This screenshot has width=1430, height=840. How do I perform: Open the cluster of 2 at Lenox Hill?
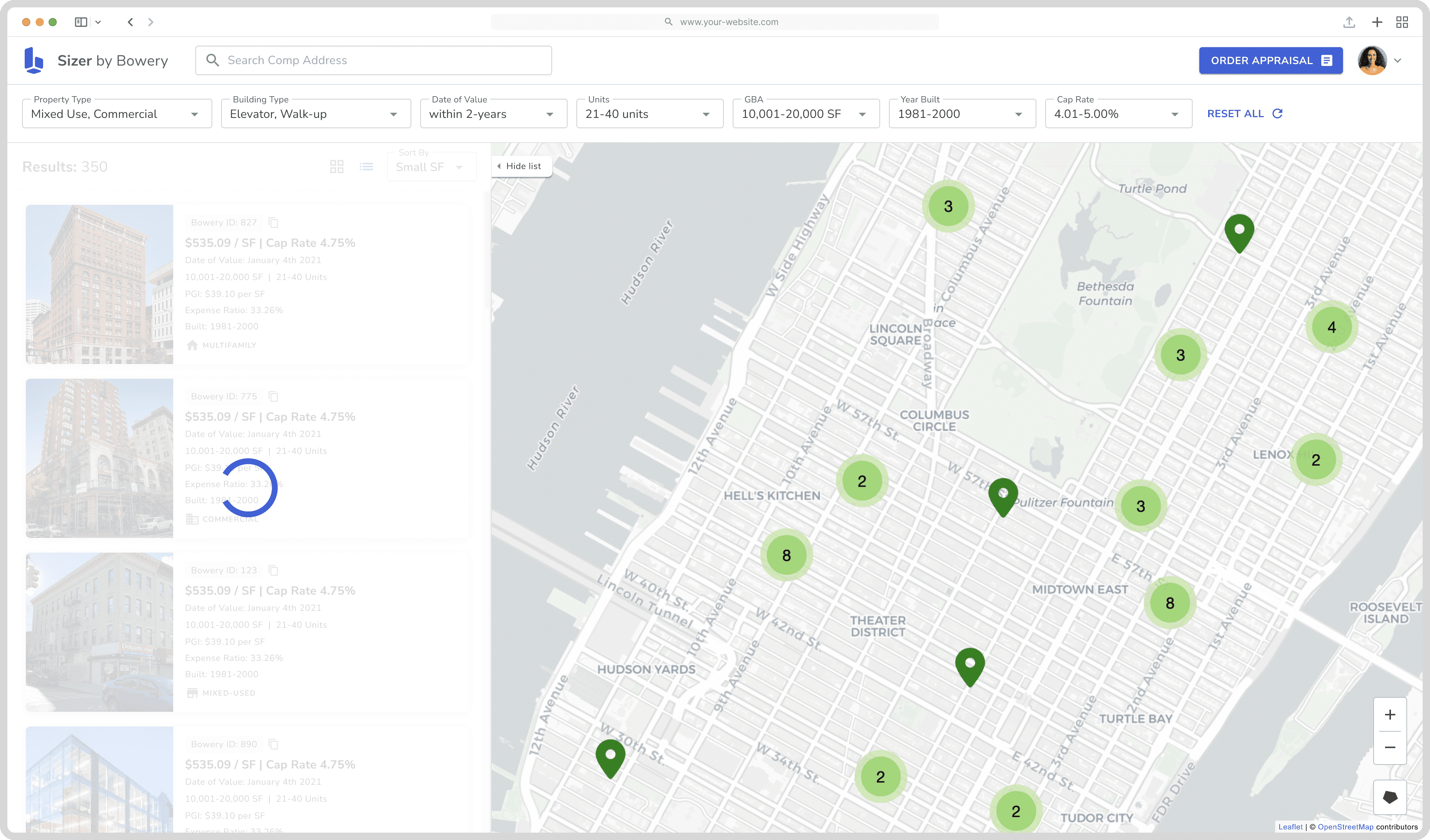point(1316,459)
